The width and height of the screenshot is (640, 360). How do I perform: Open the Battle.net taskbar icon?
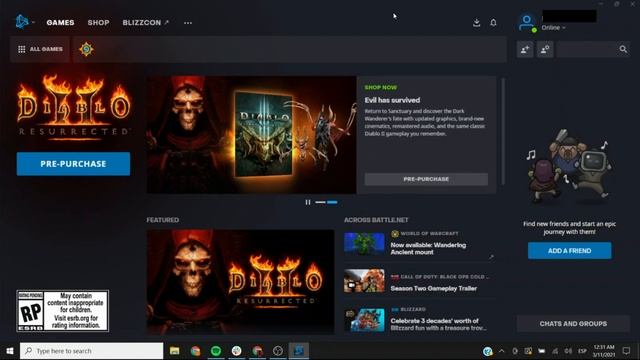point(299,351)
